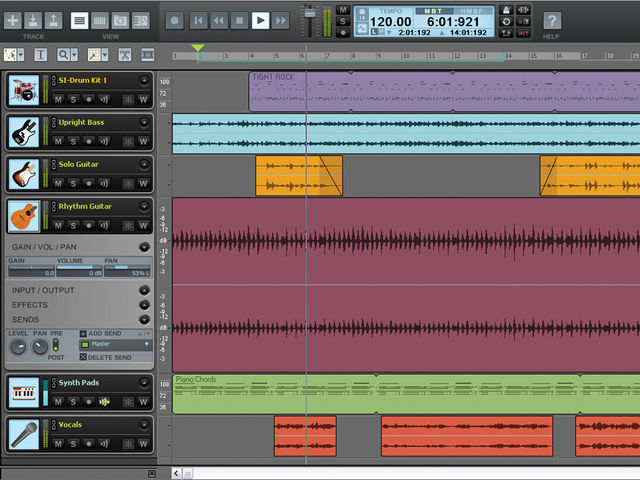
Task: Expand the SI-Drum Kit 1 track strip
Action: click(144, 80)
